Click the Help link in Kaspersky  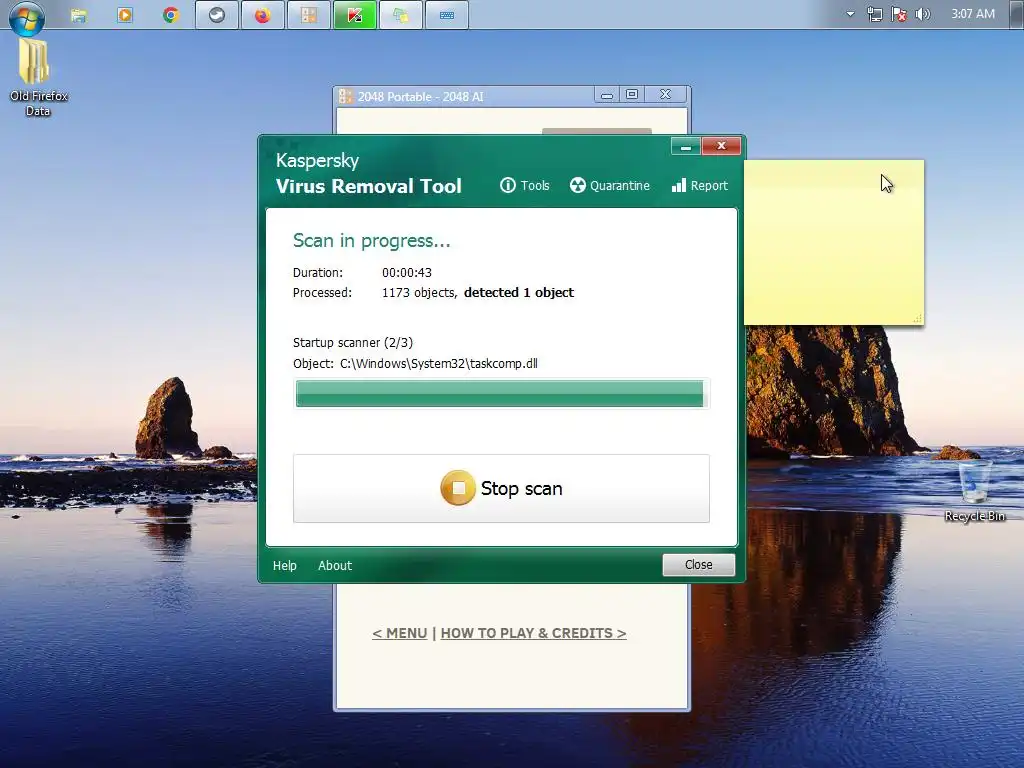point(285,566)
